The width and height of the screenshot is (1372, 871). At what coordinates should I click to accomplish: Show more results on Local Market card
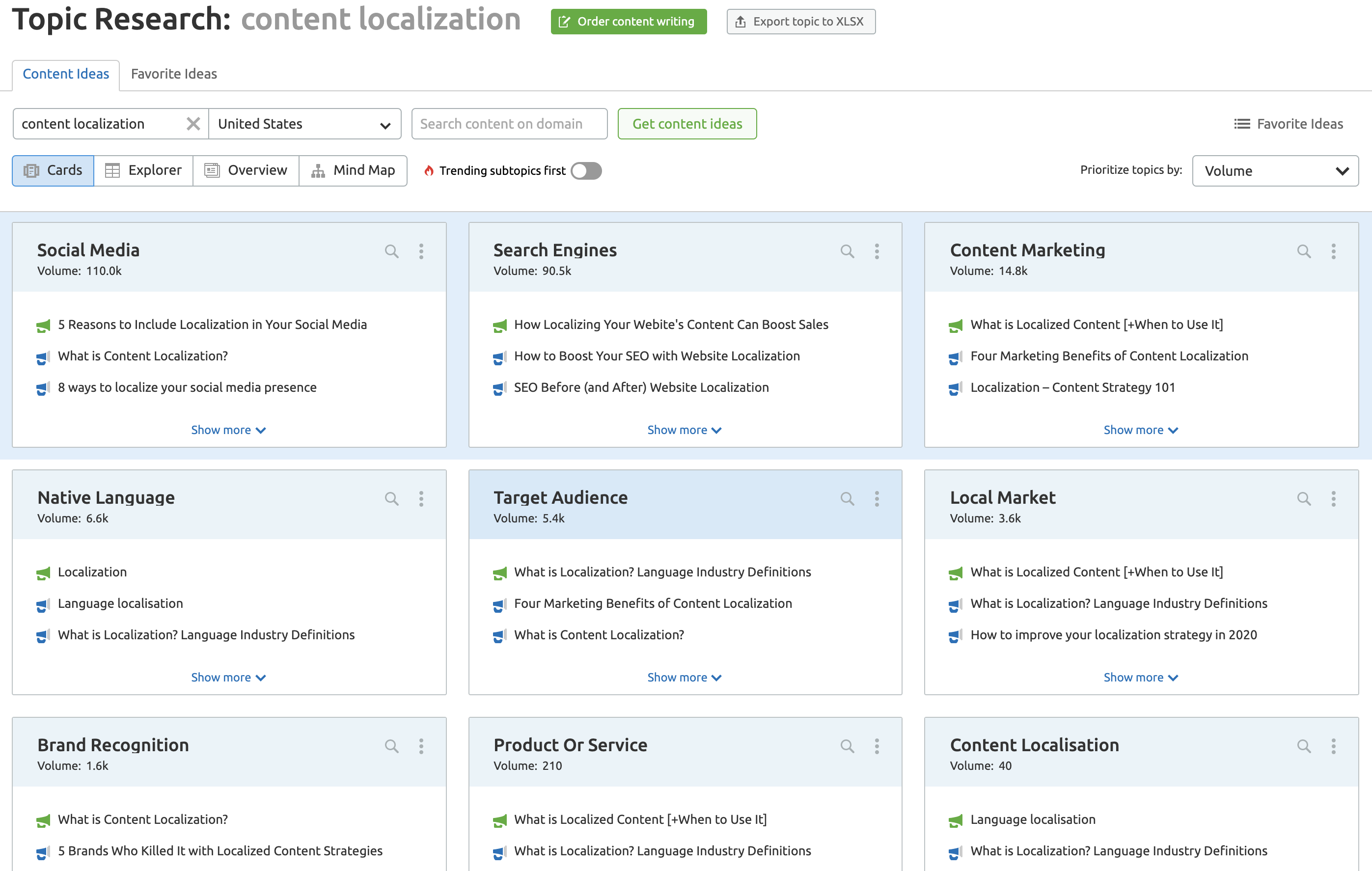click(1140, 677)
